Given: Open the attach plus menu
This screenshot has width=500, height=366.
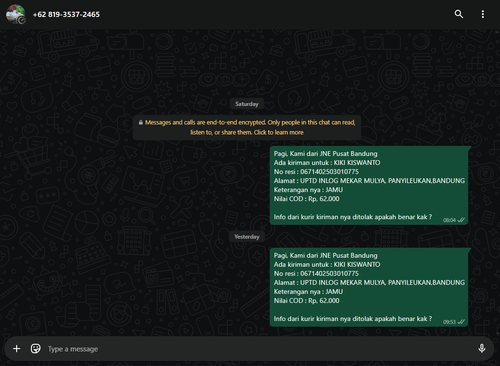Looking at the screenshot, I should (16, 349).
